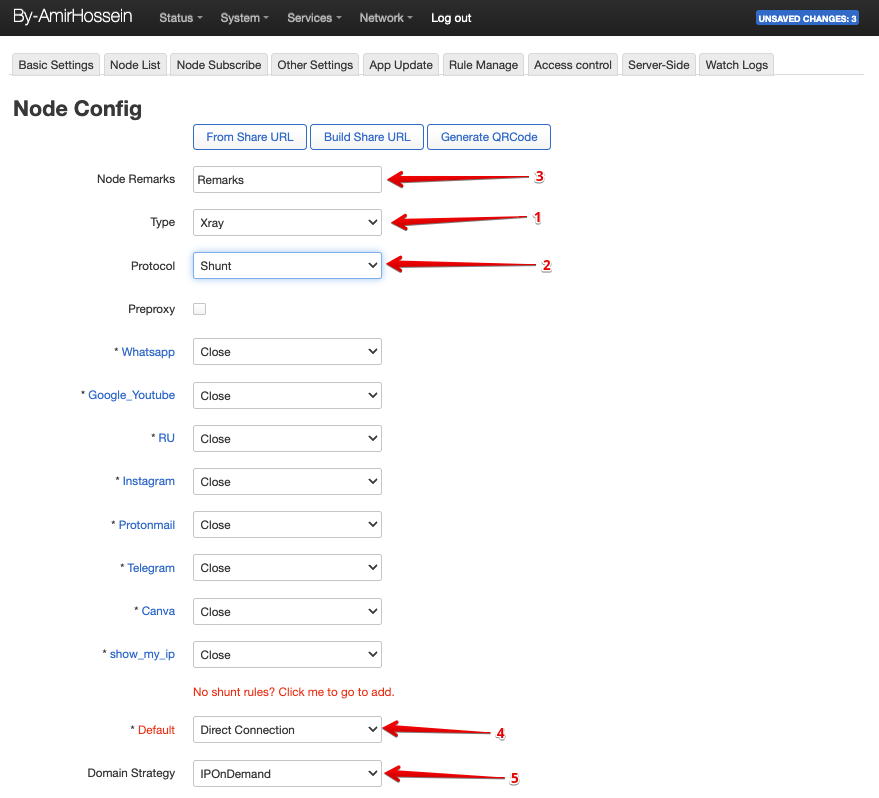879x798 pixels.
Task: Click the Node Remarks text field
Action: tap(287, 180)
